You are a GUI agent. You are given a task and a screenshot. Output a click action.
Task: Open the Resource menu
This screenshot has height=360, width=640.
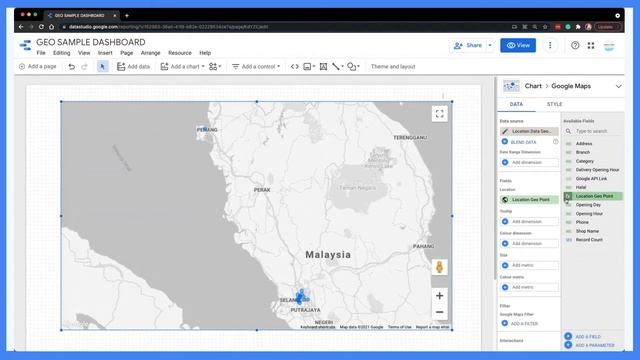tap(180, 53)
